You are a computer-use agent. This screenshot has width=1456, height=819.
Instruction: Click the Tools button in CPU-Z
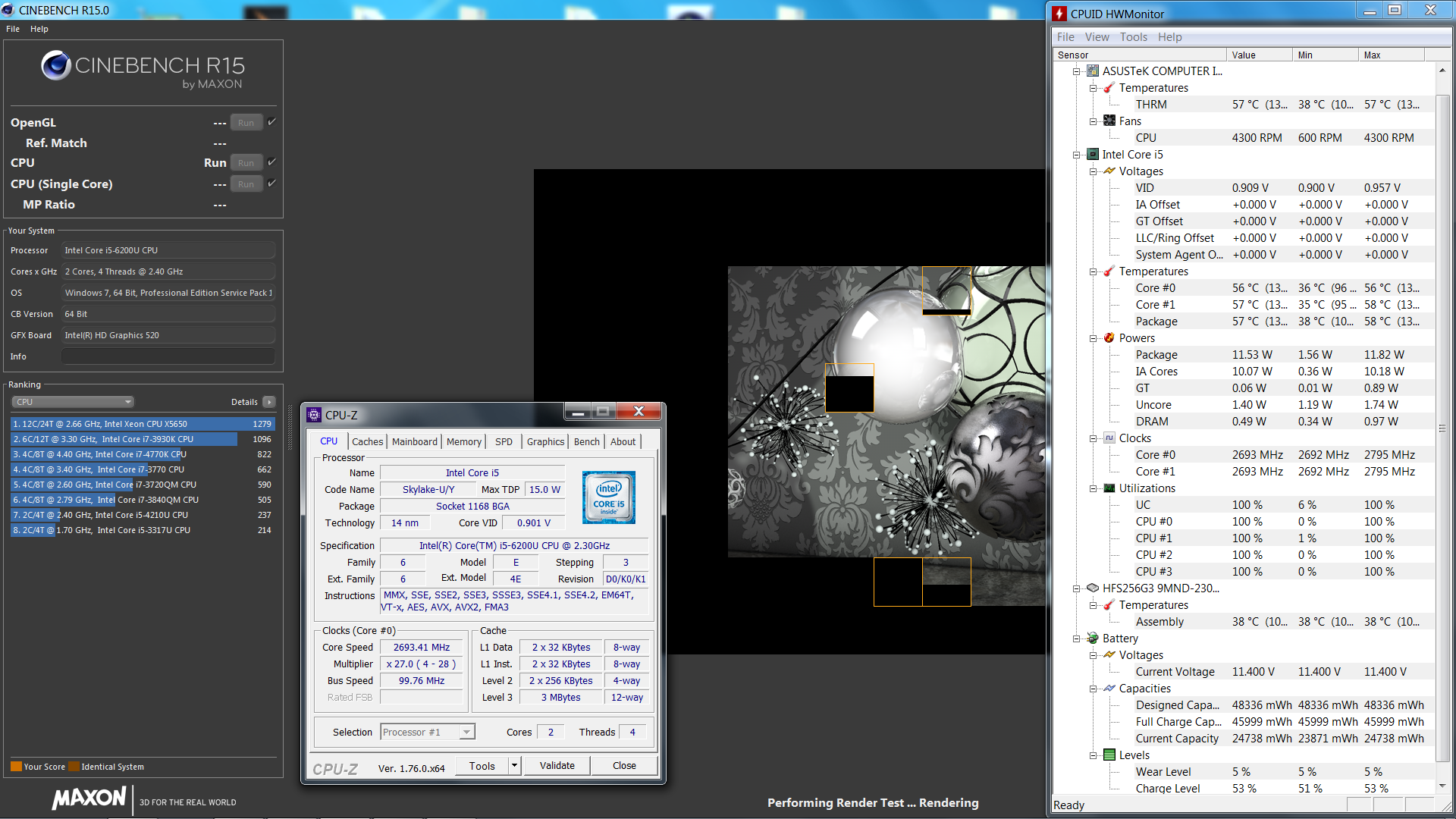[x=482, y=765]
